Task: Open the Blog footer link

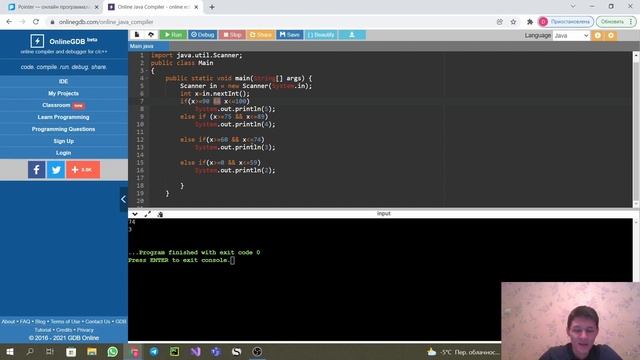Action: (40, 322)
